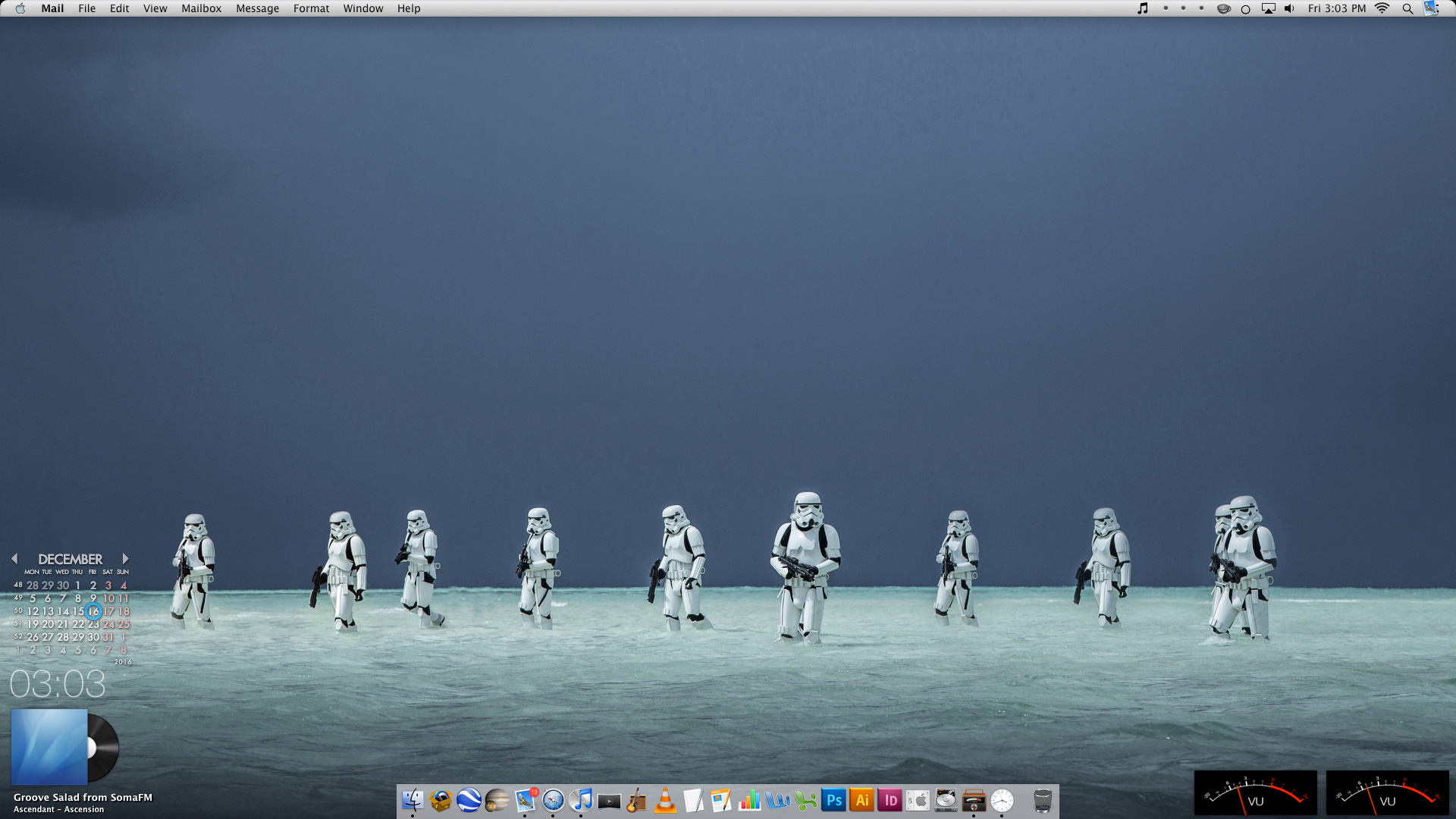Launch Photoshop from the dock
The image size is (1456, 819).
(x=833, y=800)
